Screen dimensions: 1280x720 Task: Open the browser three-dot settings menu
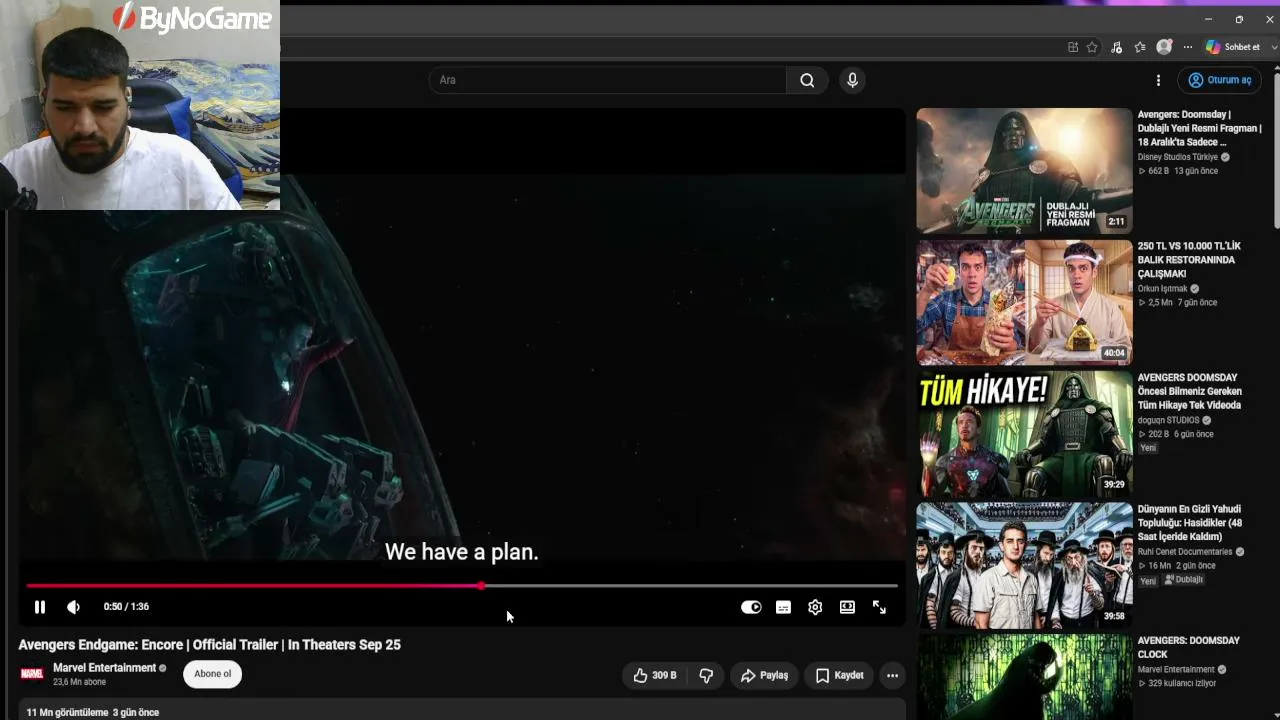pos(1188,47)
